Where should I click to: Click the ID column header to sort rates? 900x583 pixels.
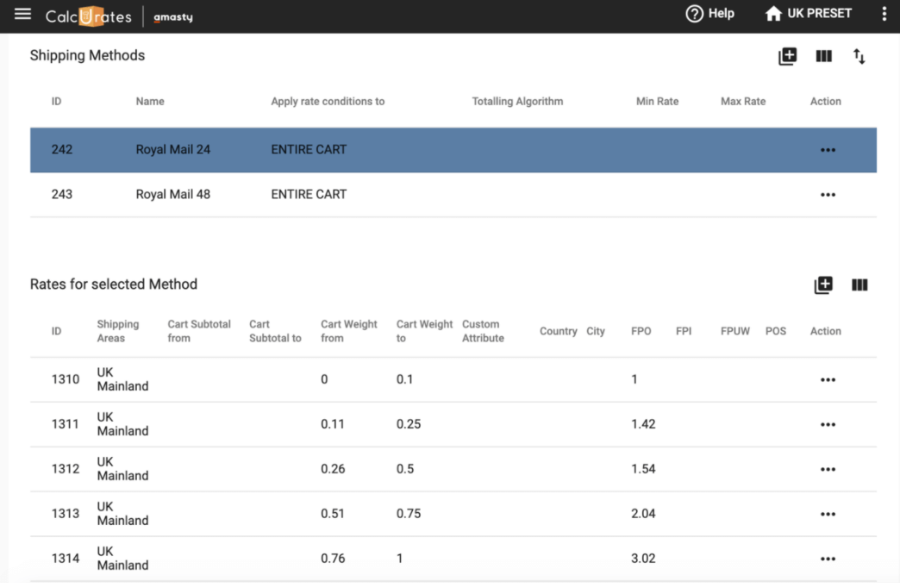pos(55,331)
